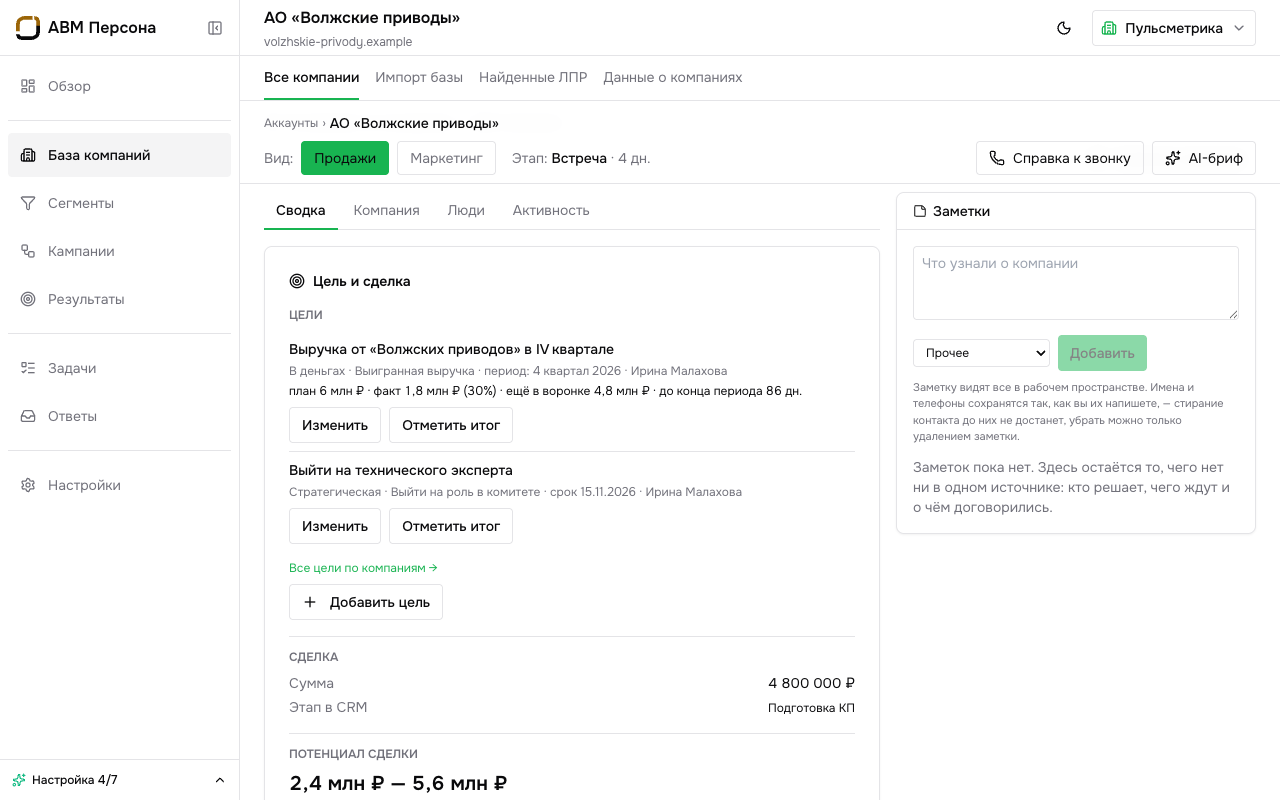This screenshot has width=1280, height=800.
Task: Click the Настройки gear icon
Action: click(x=28, y=485)
